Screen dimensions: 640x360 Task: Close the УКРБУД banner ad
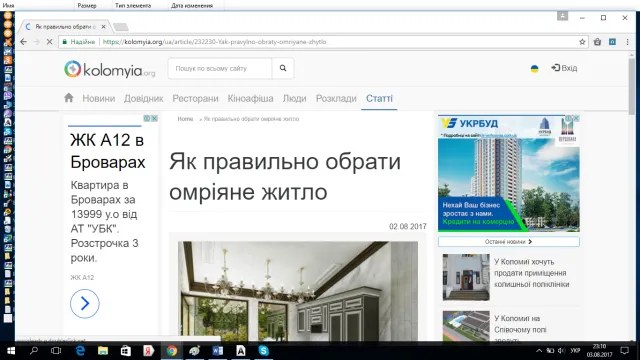pyautogui.click(x=576, y=118)
